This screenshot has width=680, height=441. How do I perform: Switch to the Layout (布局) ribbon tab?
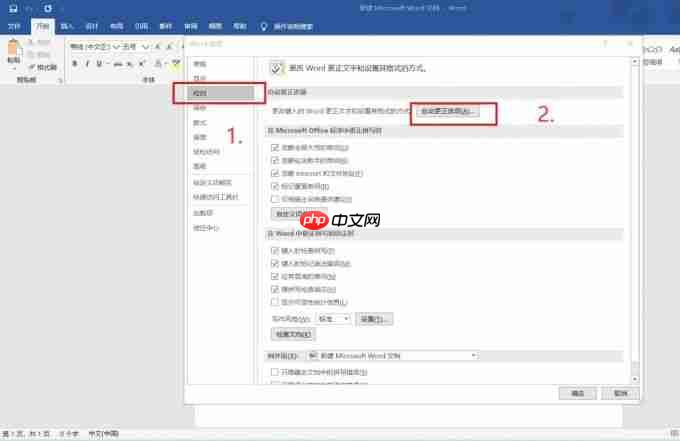pos(116,26)
